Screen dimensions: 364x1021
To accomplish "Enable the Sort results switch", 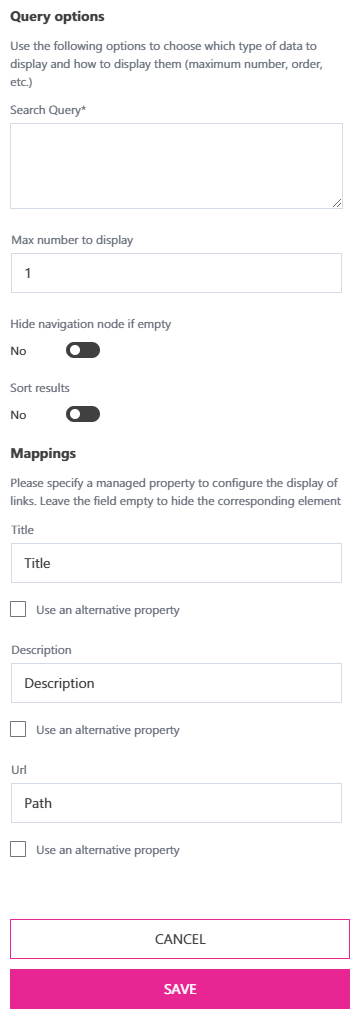I will click(83, 414).
